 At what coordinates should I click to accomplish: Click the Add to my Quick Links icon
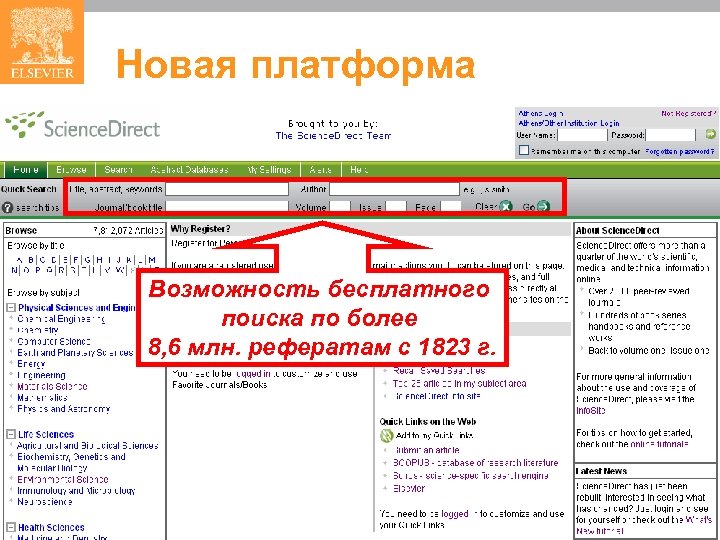(387, 435)
